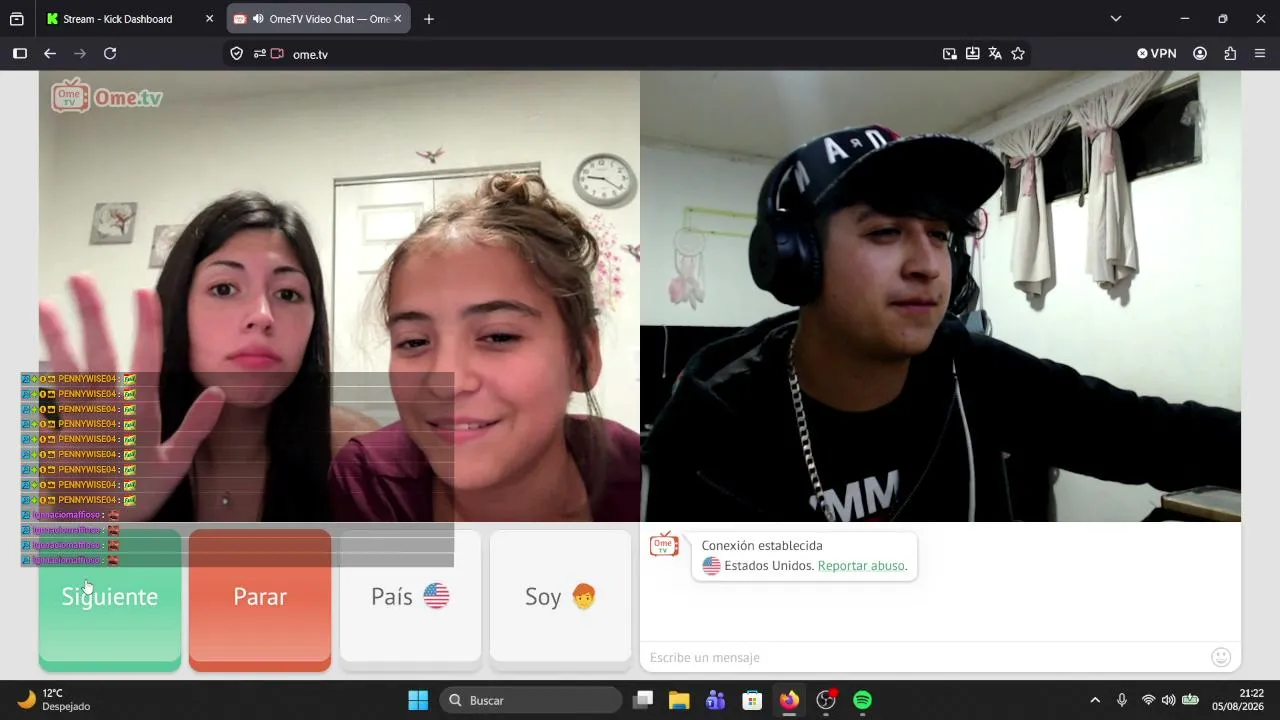Click the message input field
This screenshot has height=720, width=1280.
point(925,657)
